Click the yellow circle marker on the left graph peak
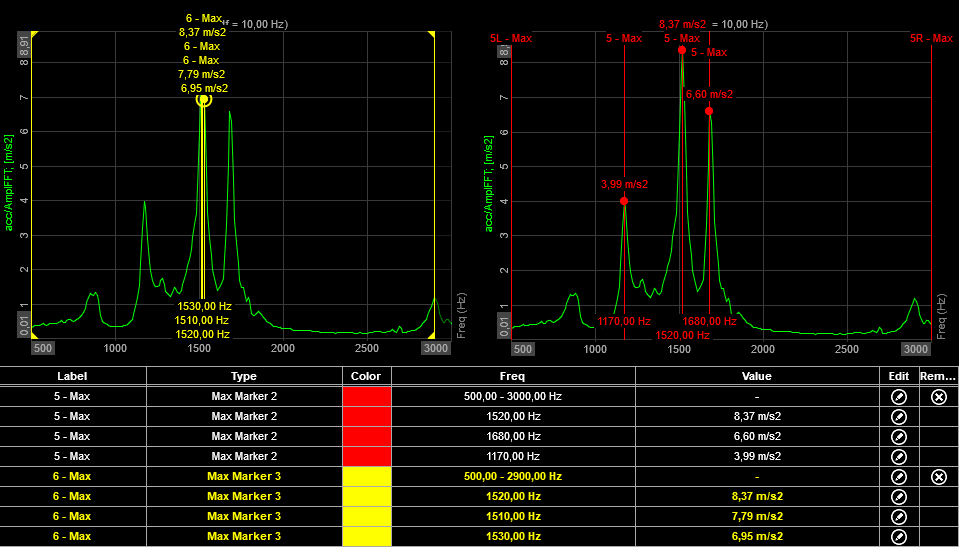The image size is (959, 547). tap(204, 99)
